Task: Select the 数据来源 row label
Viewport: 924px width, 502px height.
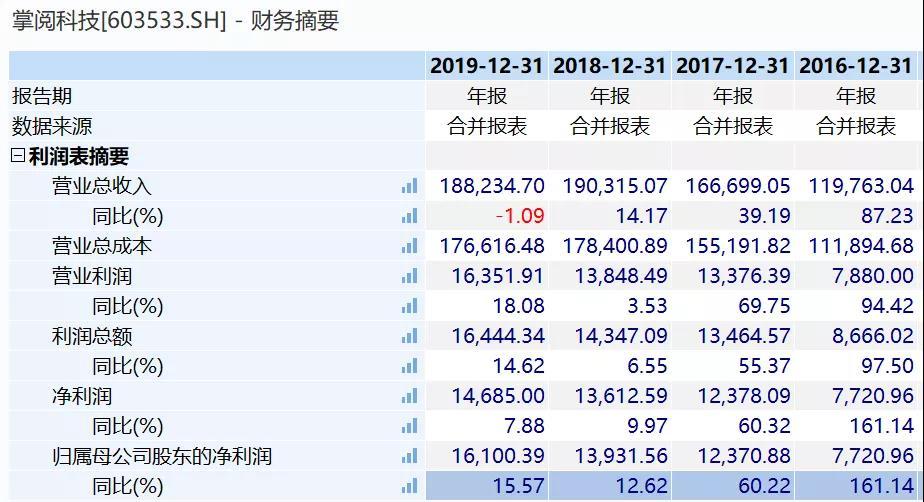Action: (52, 126)
